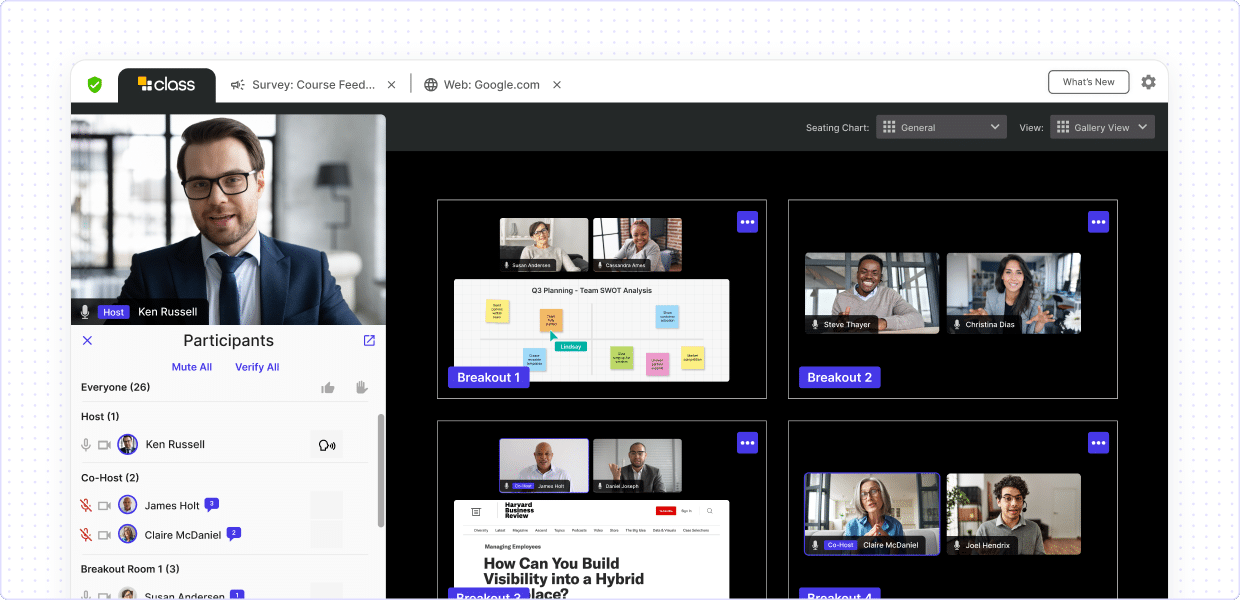Open Breakout 1 more options menu

pyautogui.click(x=747, y=222)
